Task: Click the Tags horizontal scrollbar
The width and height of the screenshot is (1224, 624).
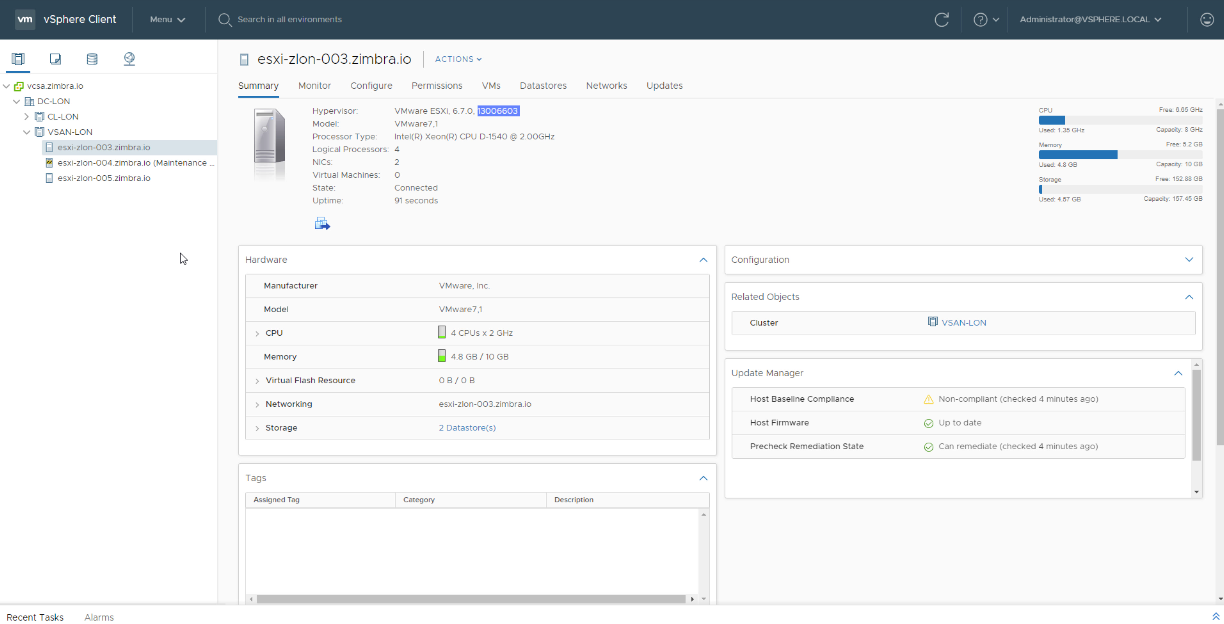Action: click(471, 599)
